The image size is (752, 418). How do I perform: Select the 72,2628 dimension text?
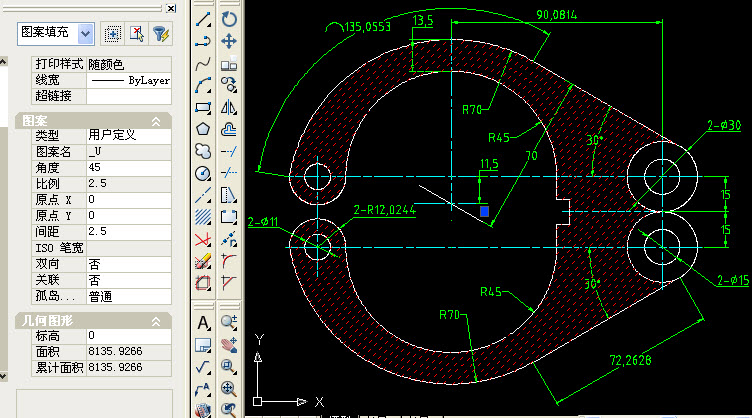pos(630,360)
